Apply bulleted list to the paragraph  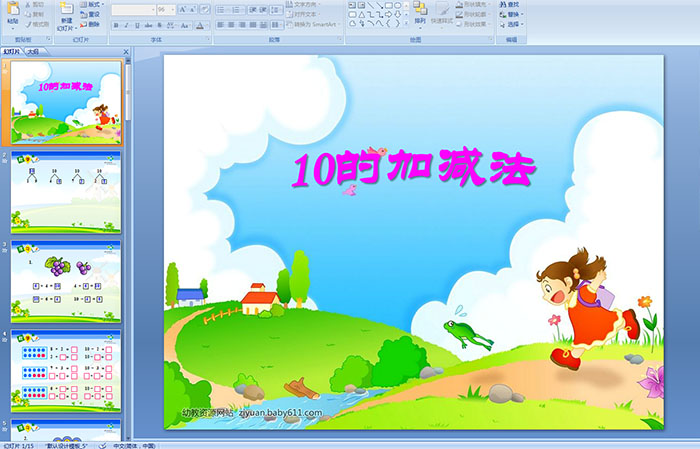point(223,10)
